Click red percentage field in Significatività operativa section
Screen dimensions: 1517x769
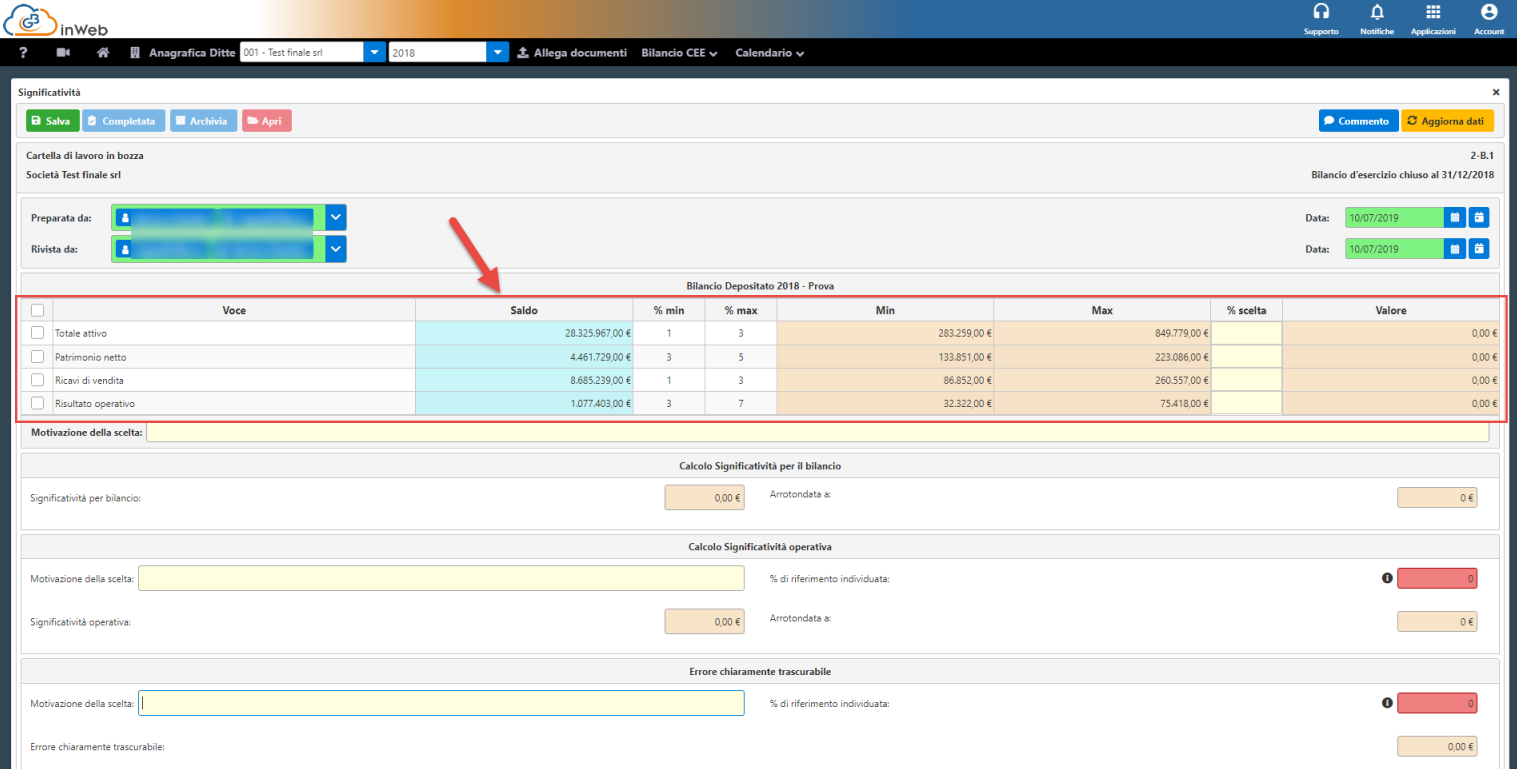point(1436,578)
